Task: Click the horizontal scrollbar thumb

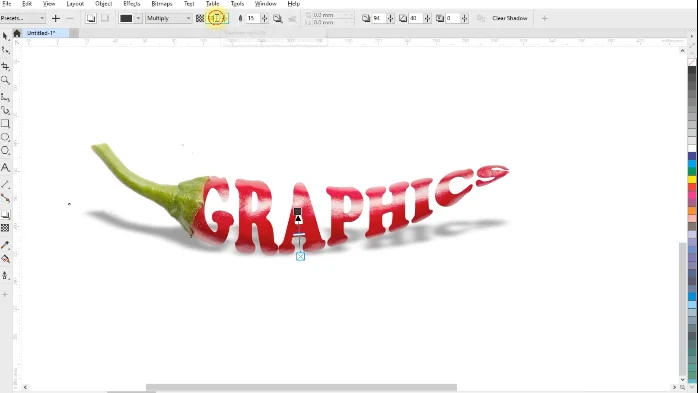Action: pyautogui.click(x=301, y=387)
